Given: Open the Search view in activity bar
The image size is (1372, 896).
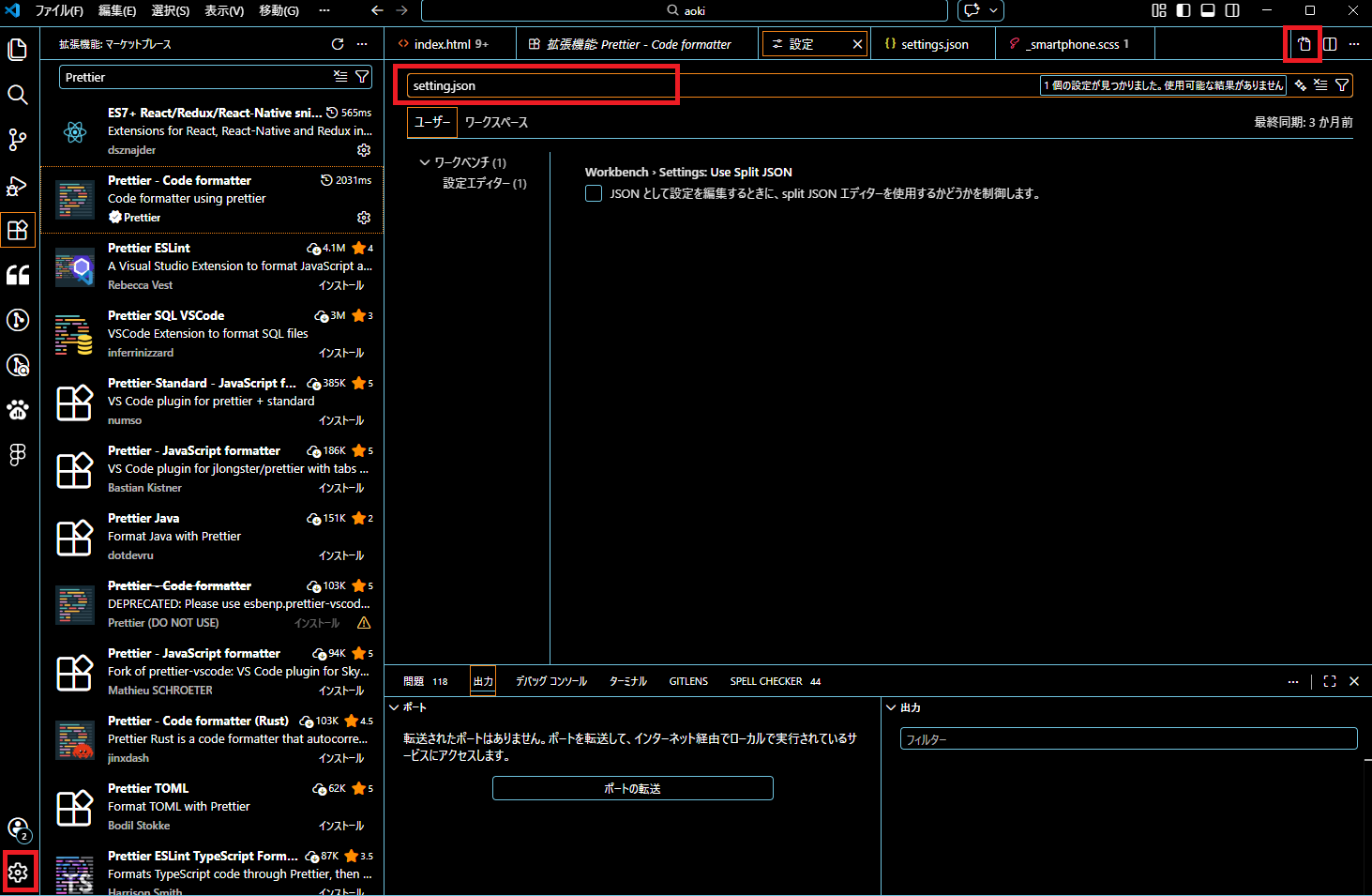Looking at the screenshot, I should (18, 95).
